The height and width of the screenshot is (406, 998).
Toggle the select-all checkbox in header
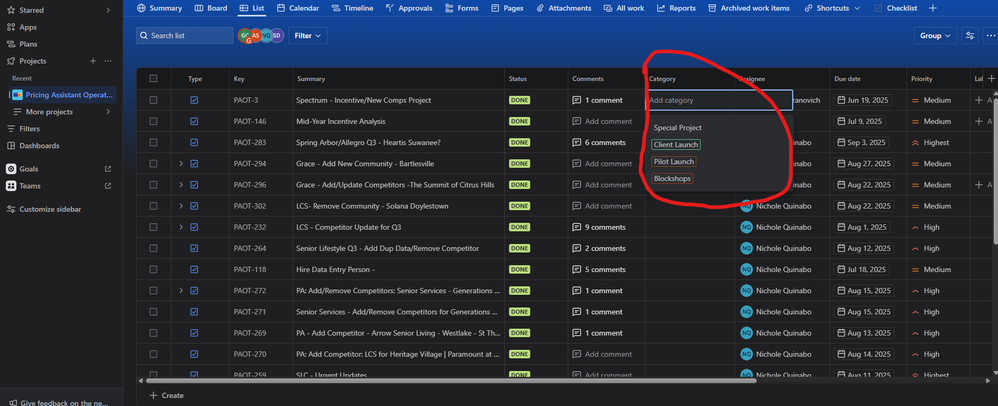153,79
